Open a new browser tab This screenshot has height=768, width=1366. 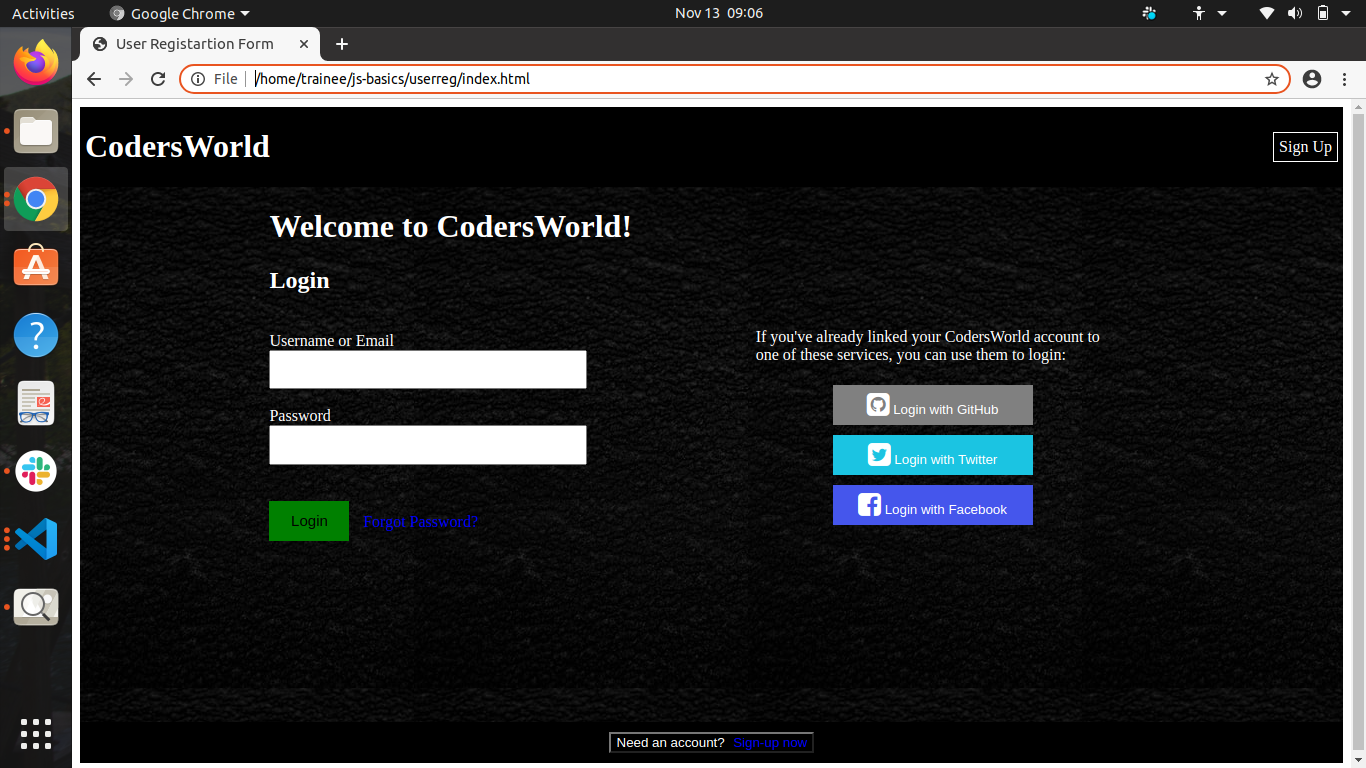pyautogui.click(x=342, y=44)
